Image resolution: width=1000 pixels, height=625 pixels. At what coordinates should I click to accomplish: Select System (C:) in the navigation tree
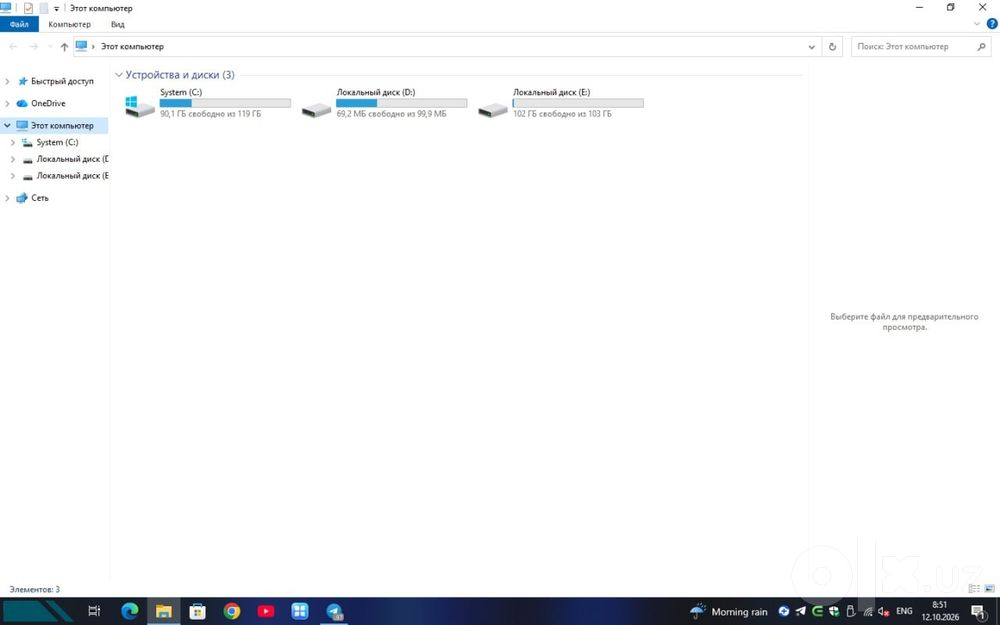57,143
